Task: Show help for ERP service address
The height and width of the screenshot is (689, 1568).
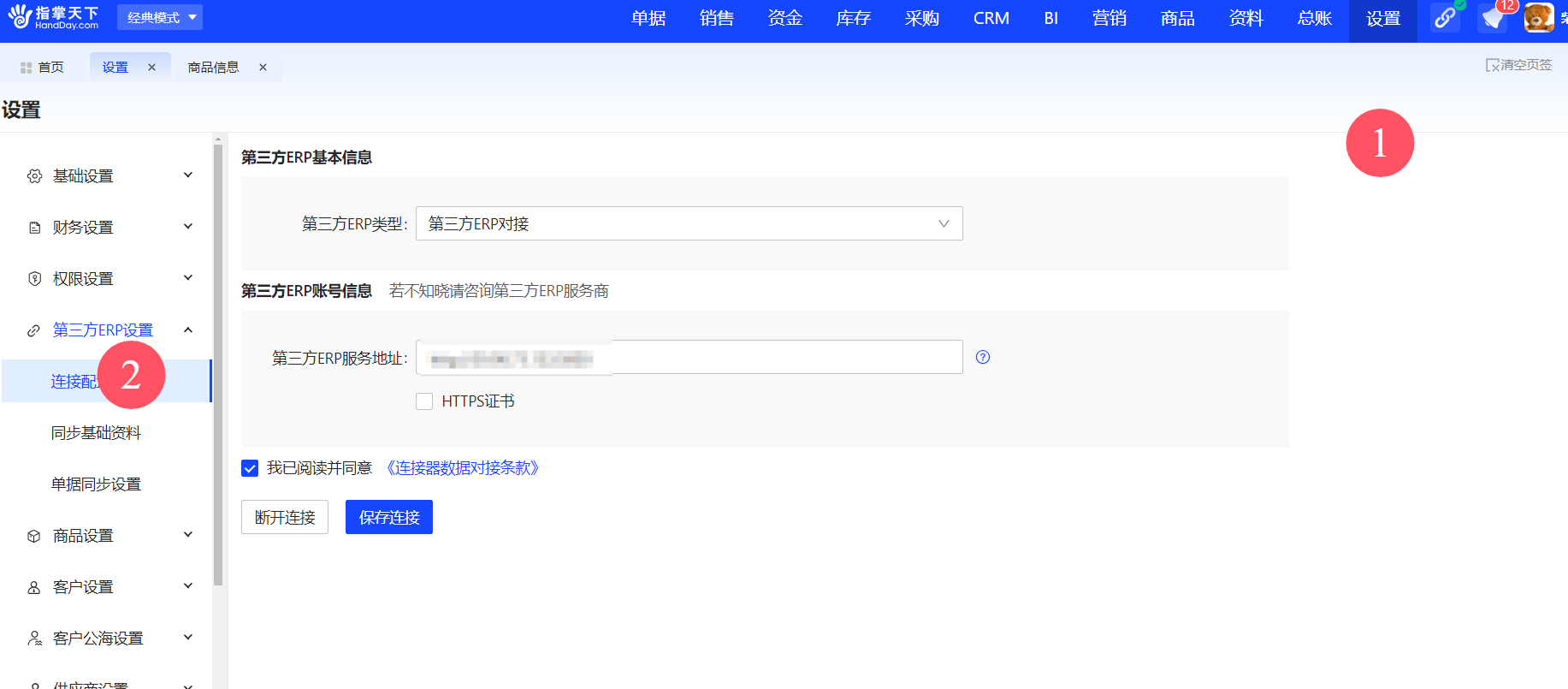Action: tap(983, 357)
